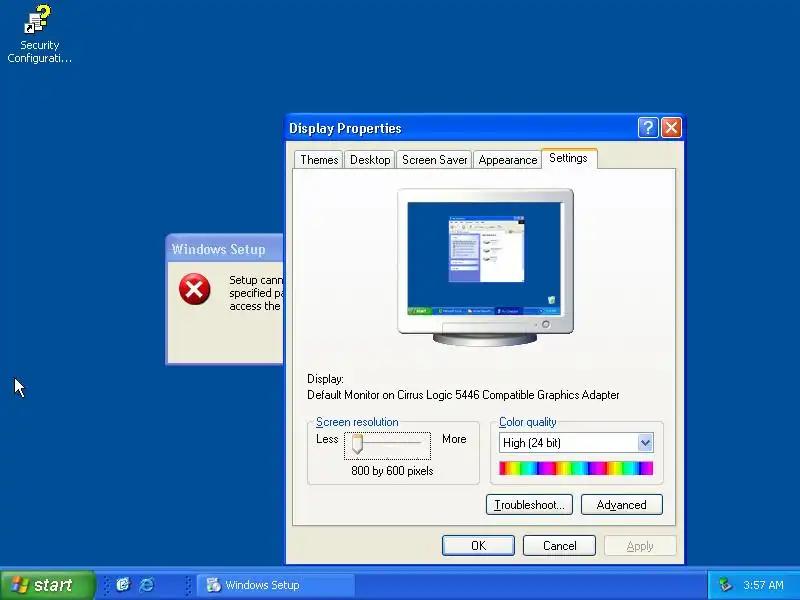Image resolution: width=800 pixels, height=600 pixels.
Task: Click the Troubleshoot button
Action: coord(529,505)
